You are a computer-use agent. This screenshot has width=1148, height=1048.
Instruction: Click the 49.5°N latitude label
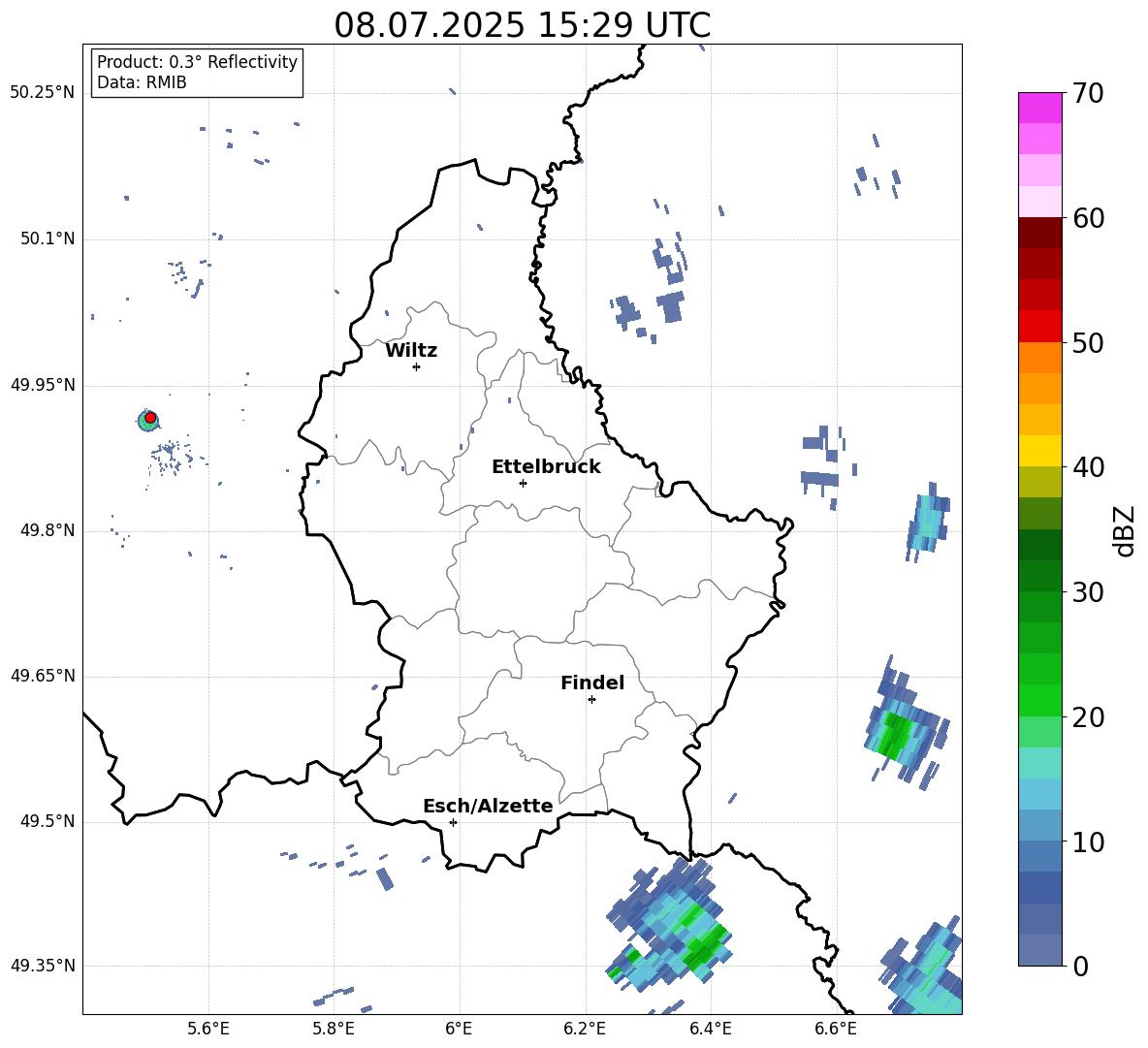pyautogui.click(x=47, y=822)
